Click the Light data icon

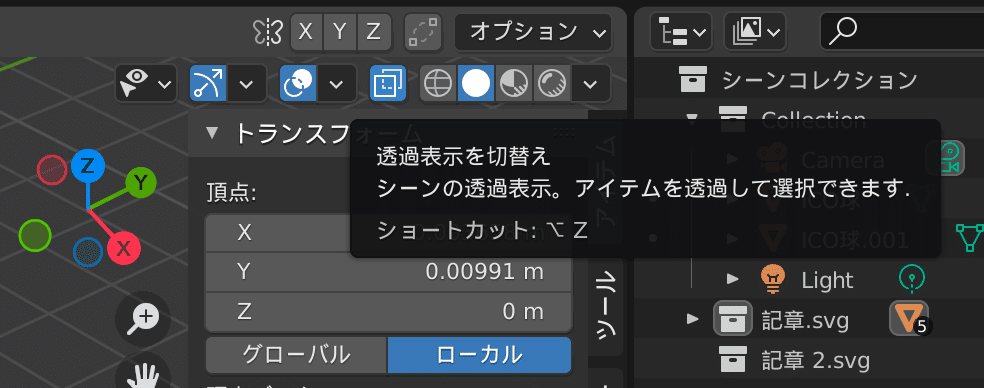point(911,278)
